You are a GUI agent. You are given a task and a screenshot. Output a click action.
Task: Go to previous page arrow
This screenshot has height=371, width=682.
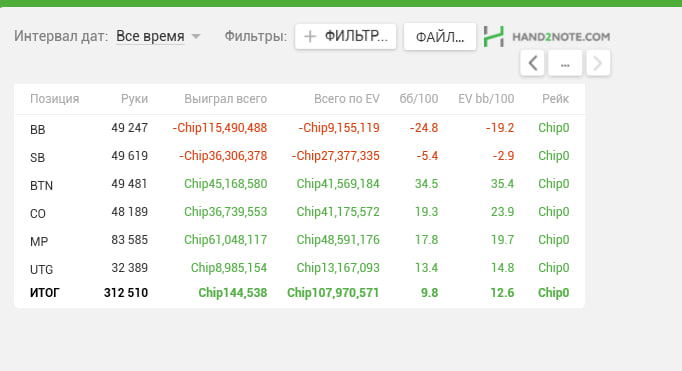[x=532, y=64]
